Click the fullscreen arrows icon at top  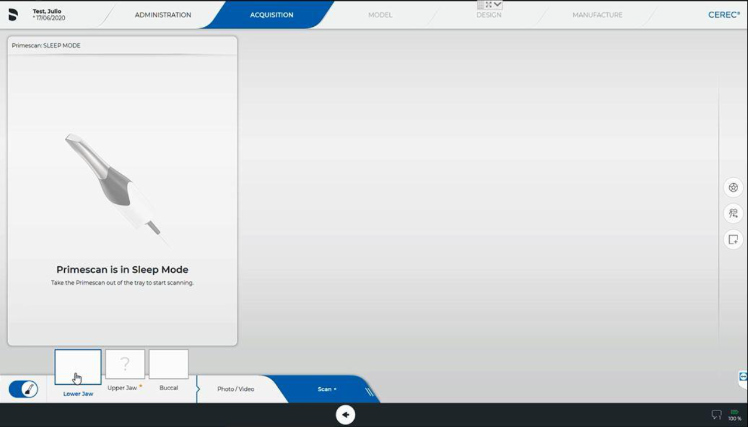tap(488, 4)
